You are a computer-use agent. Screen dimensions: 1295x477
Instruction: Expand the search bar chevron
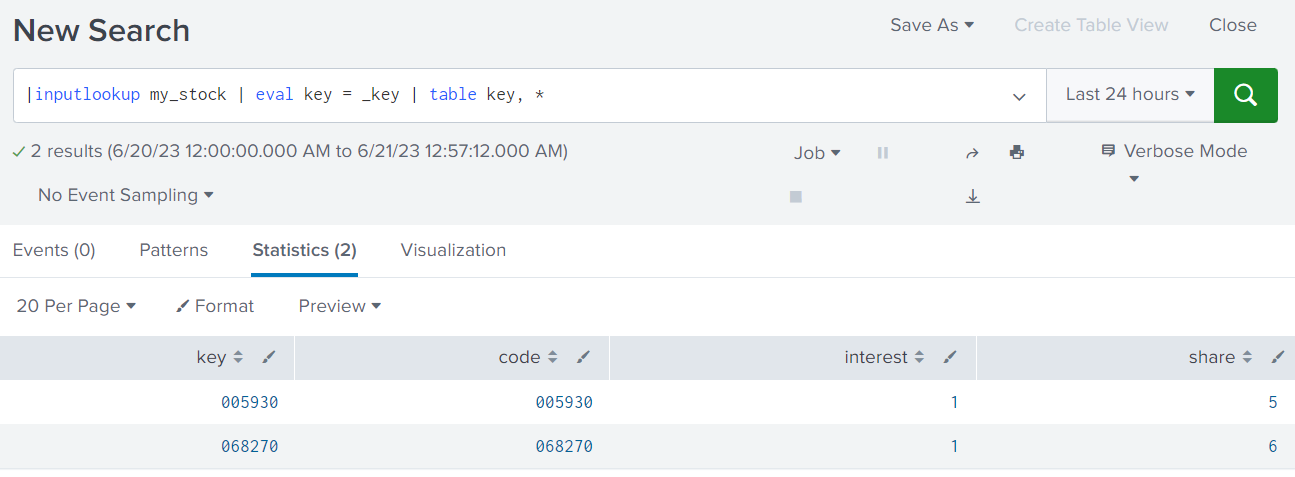point(1019,97)
